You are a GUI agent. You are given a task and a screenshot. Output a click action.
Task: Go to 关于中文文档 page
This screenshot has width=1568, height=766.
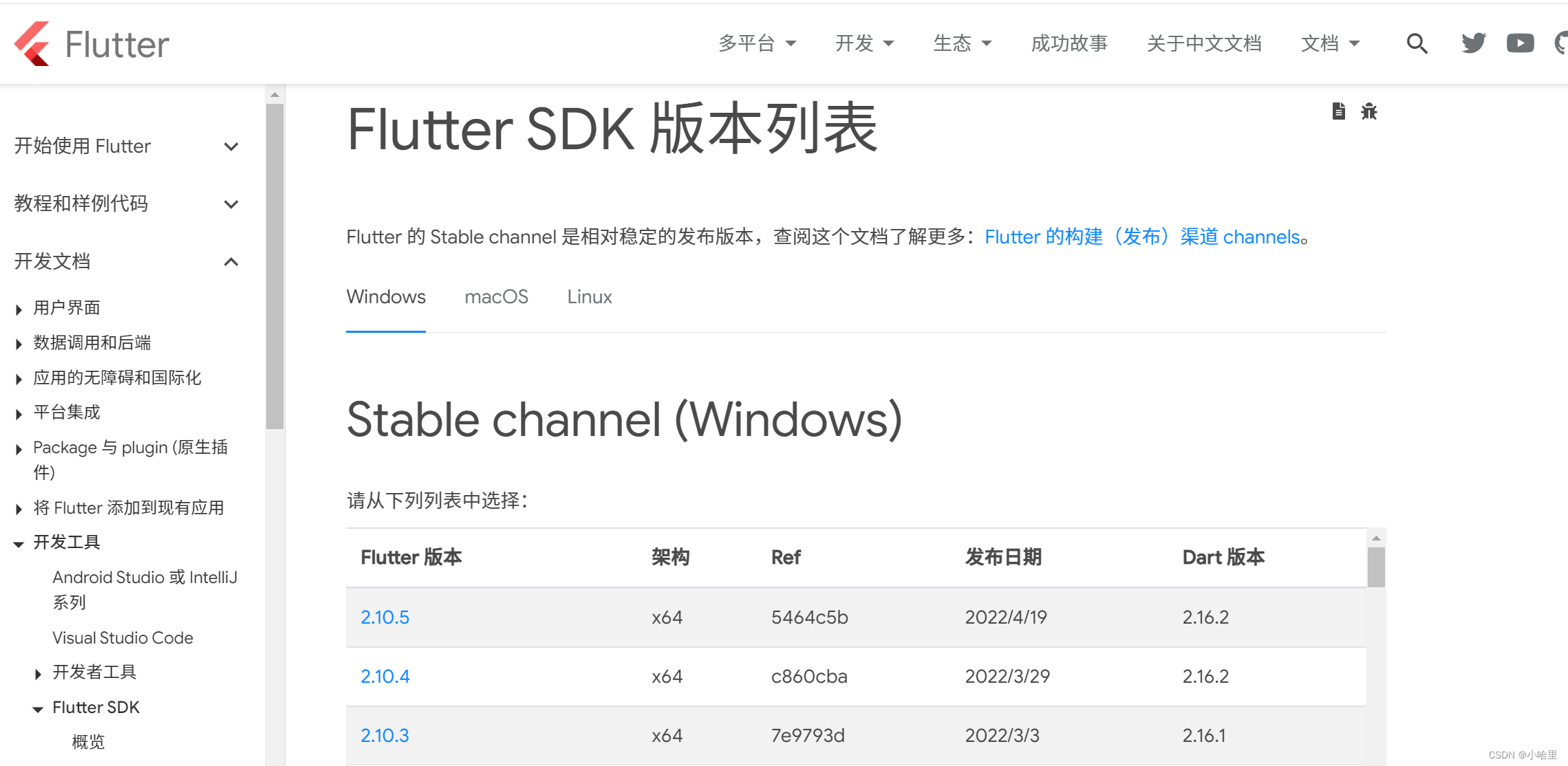click(1204, 43)
